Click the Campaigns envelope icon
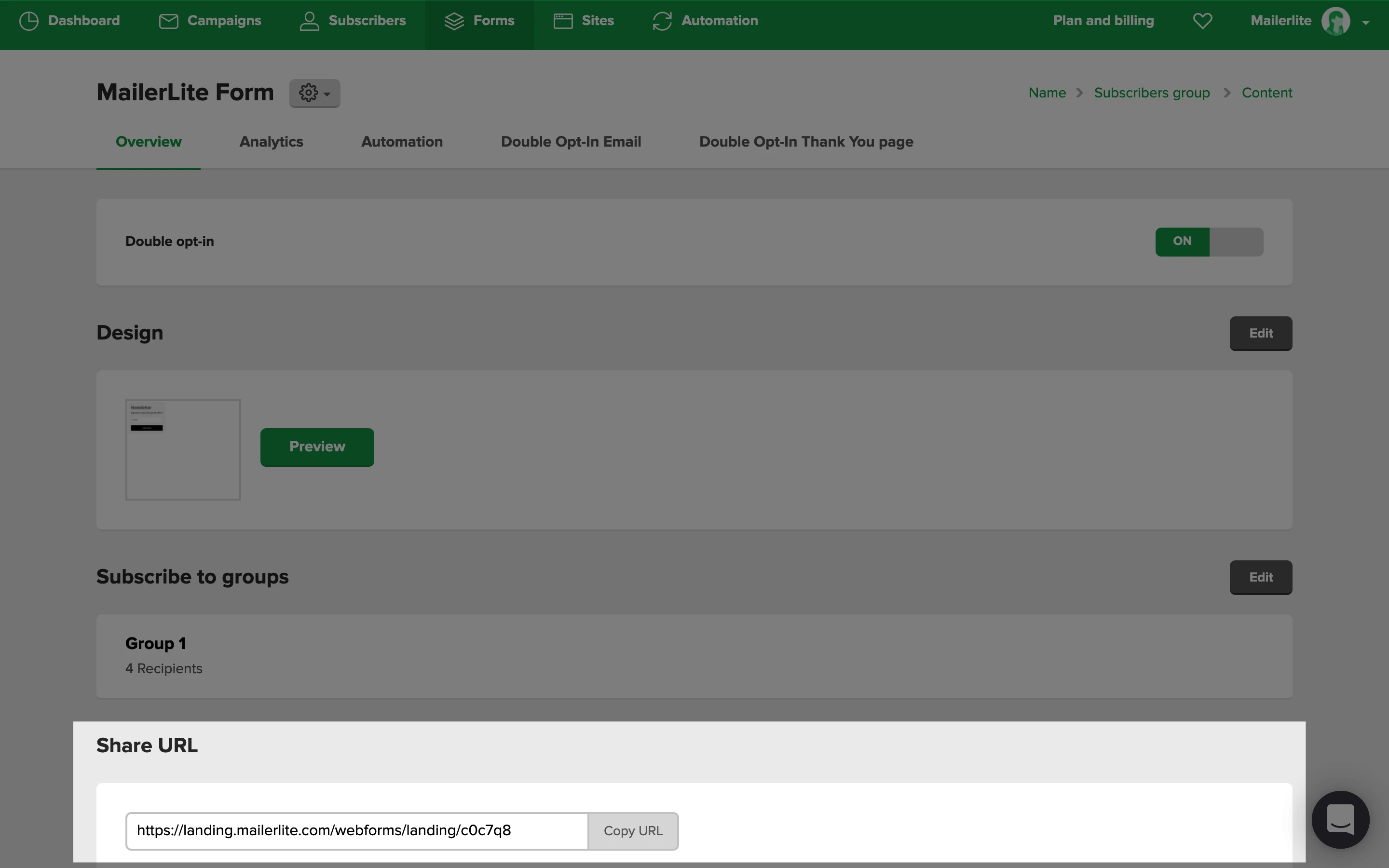This screenshot has width=1389, height=868. [x=168, y=21]
